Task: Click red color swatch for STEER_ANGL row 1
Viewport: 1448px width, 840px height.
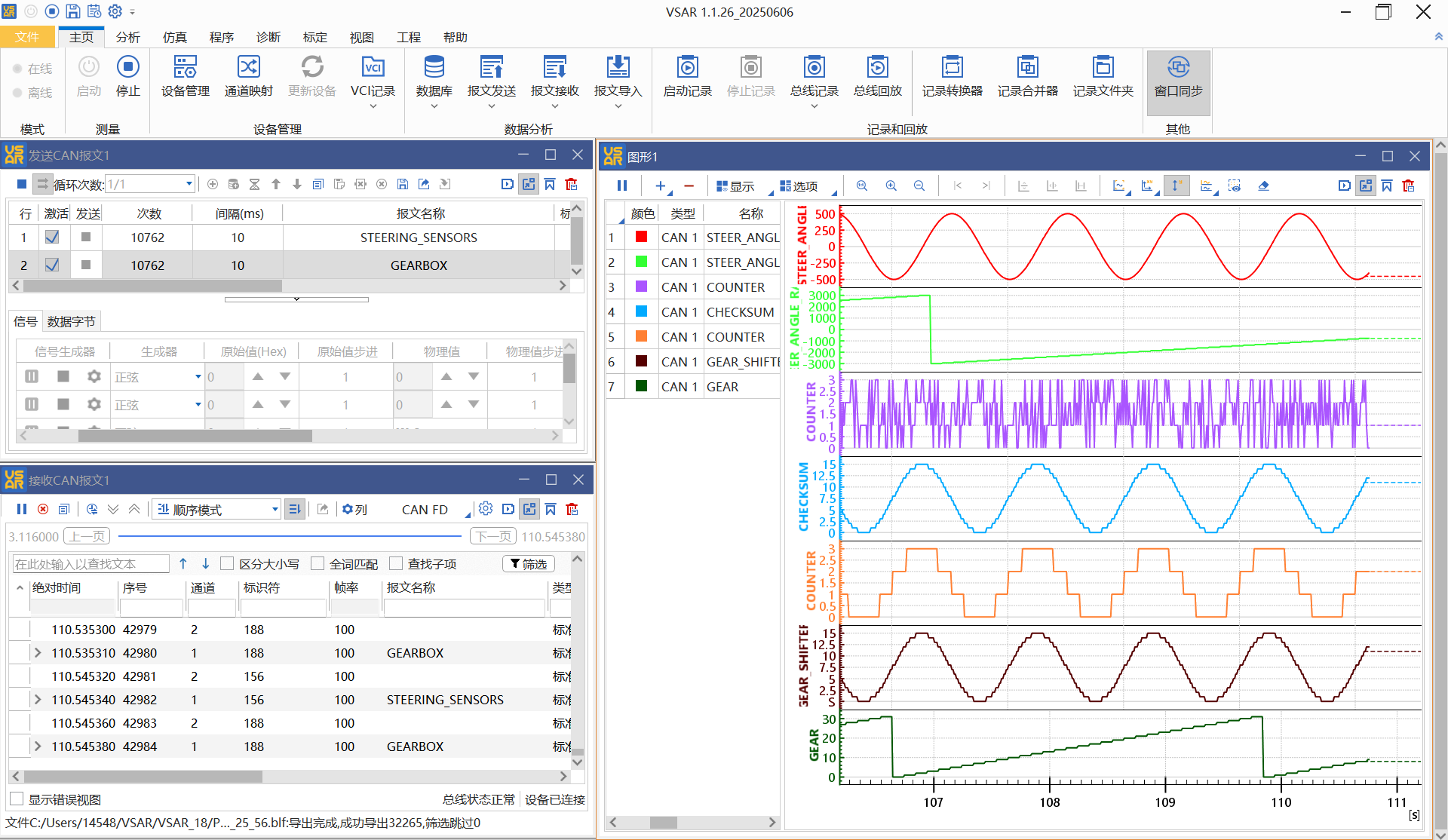Action: coord(642,237)
